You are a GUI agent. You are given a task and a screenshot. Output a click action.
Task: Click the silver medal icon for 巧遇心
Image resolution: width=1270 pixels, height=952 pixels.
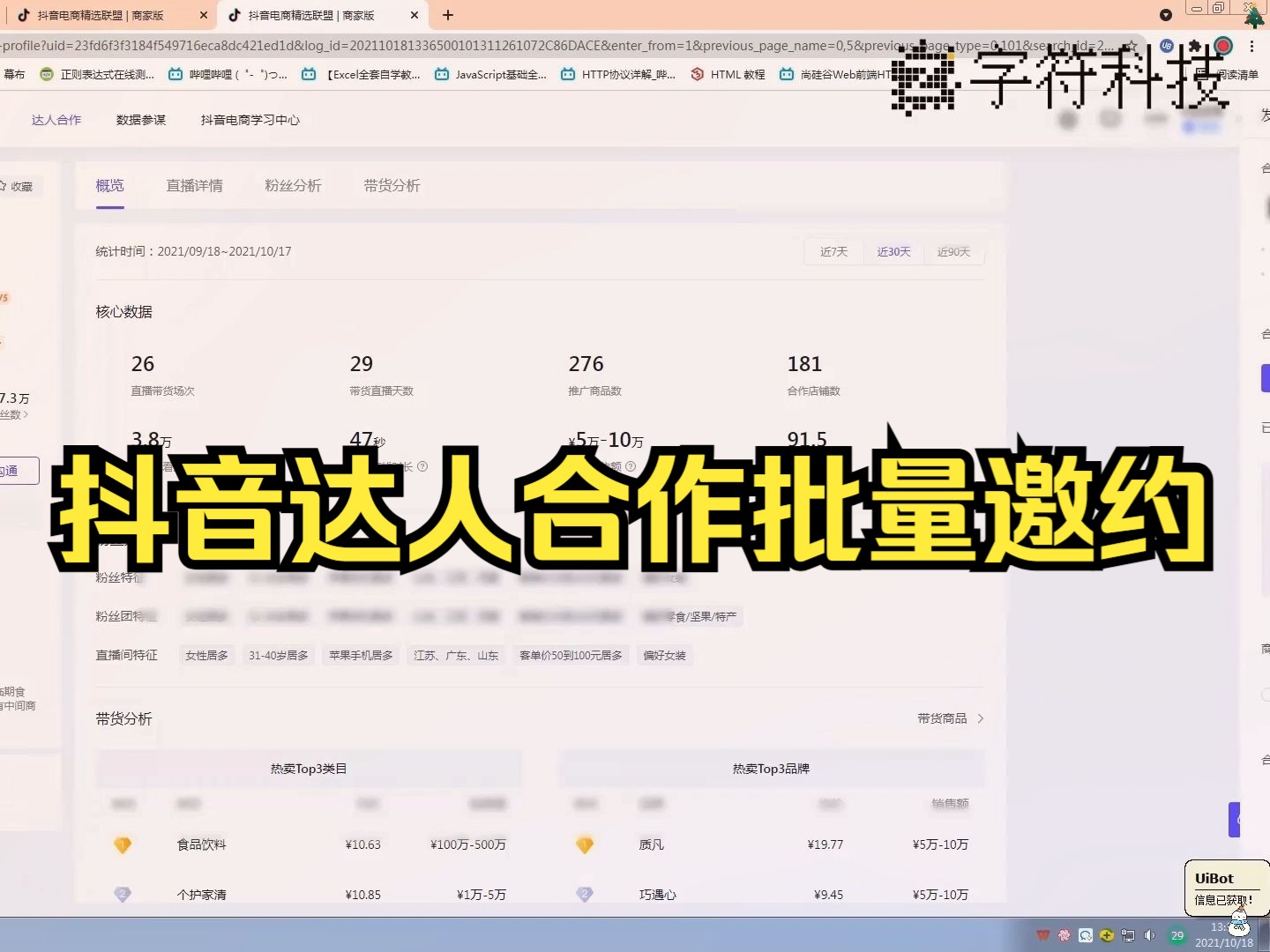(585, 894)
